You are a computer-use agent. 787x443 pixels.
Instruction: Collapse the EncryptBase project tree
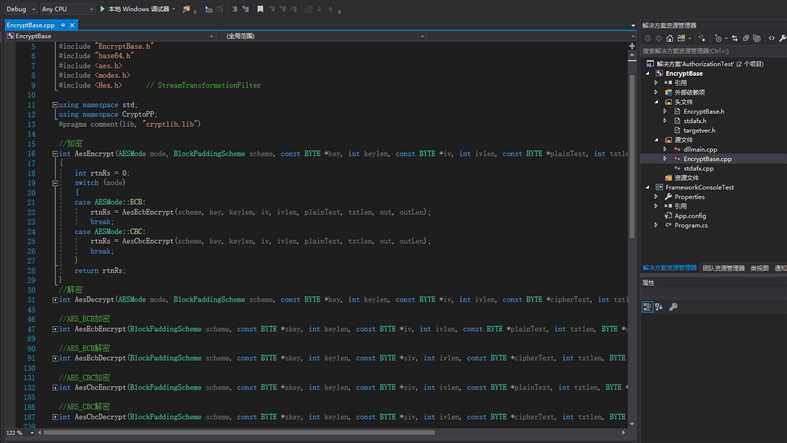(x=648, y=73)
